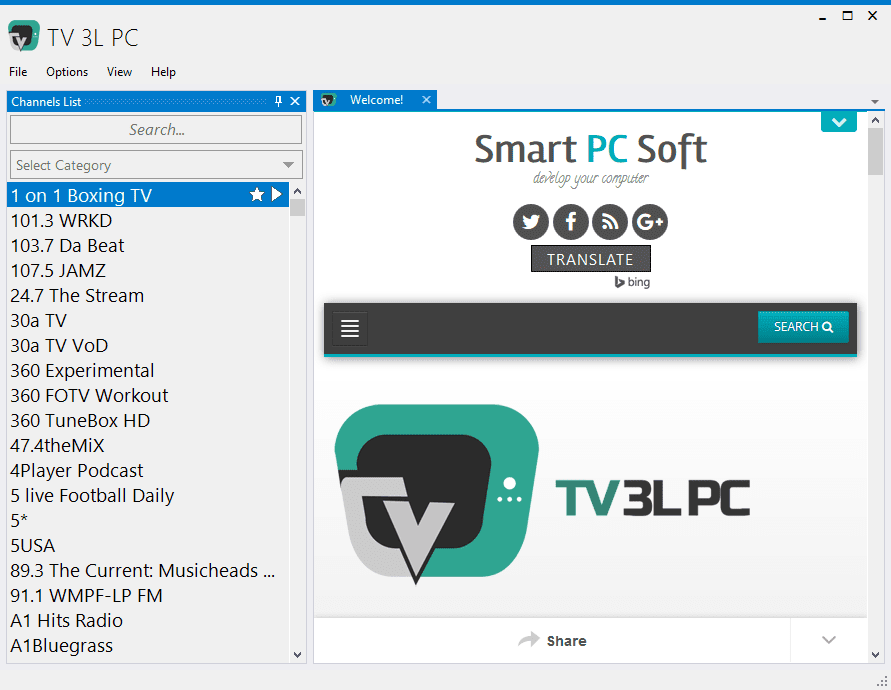Click the TV 3L PC app icon in title bar
Screen dimensions: 891x690
(24, 36)
